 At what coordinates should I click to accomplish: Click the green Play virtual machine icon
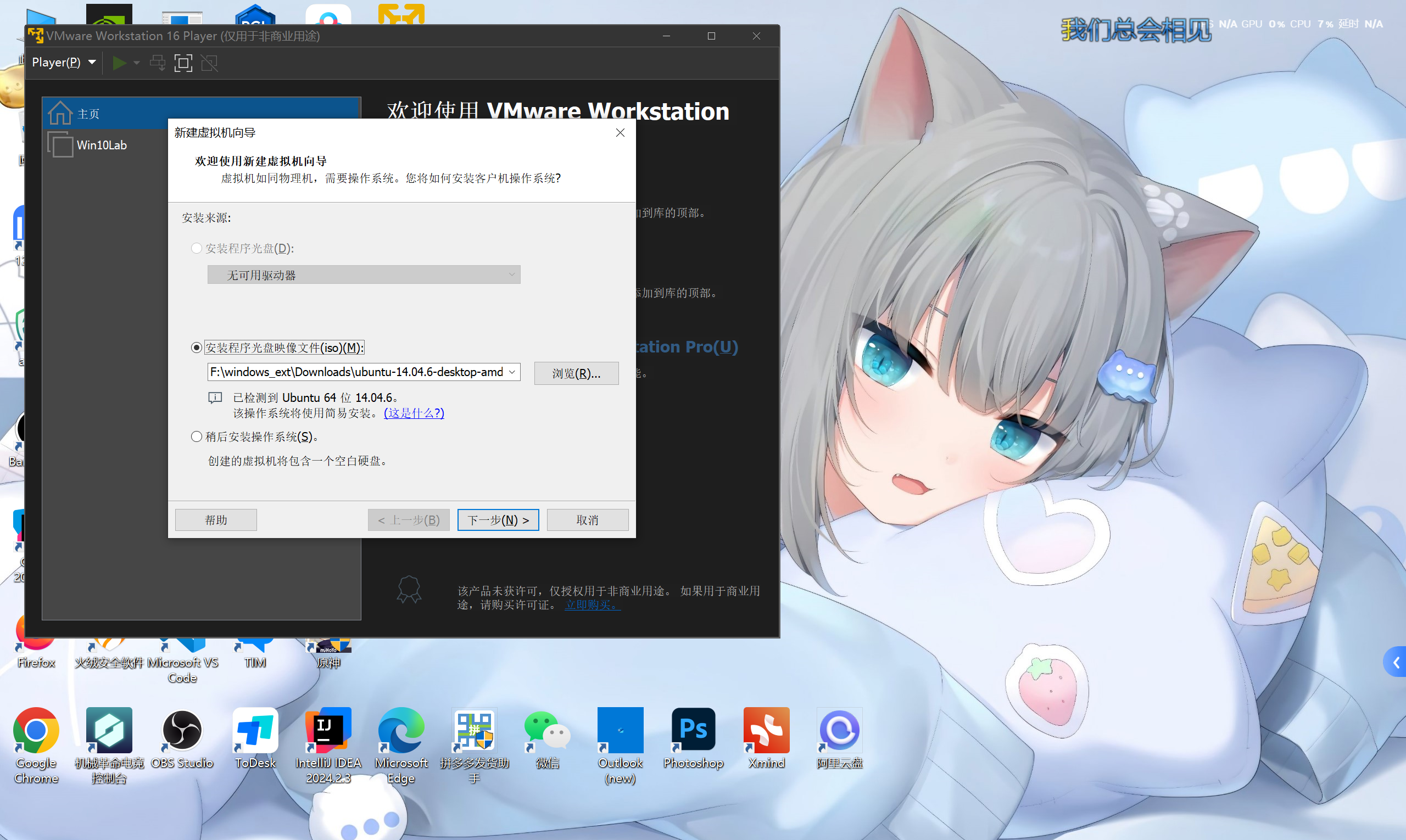click(x=120, y=63)
